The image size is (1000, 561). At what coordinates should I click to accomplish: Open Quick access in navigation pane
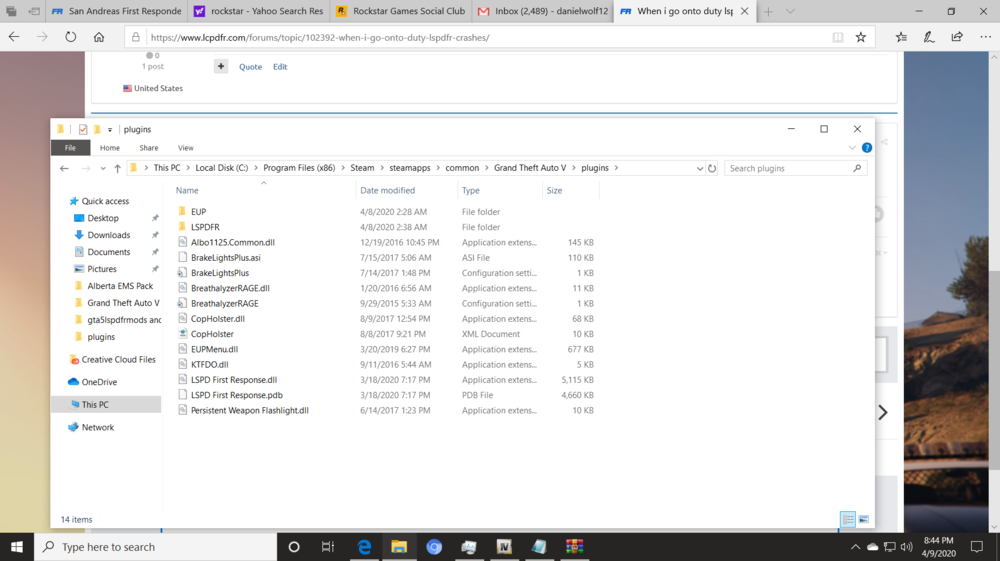tap(105, 201)
